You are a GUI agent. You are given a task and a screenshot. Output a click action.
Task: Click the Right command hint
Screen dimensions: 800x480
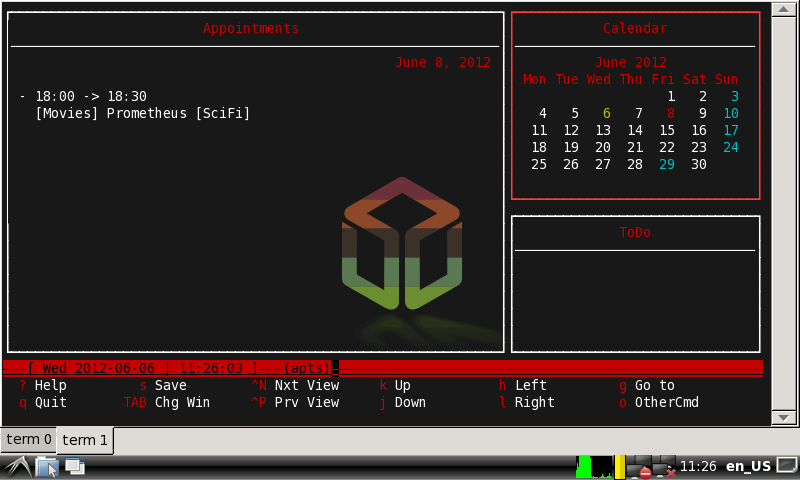point(534,402)
